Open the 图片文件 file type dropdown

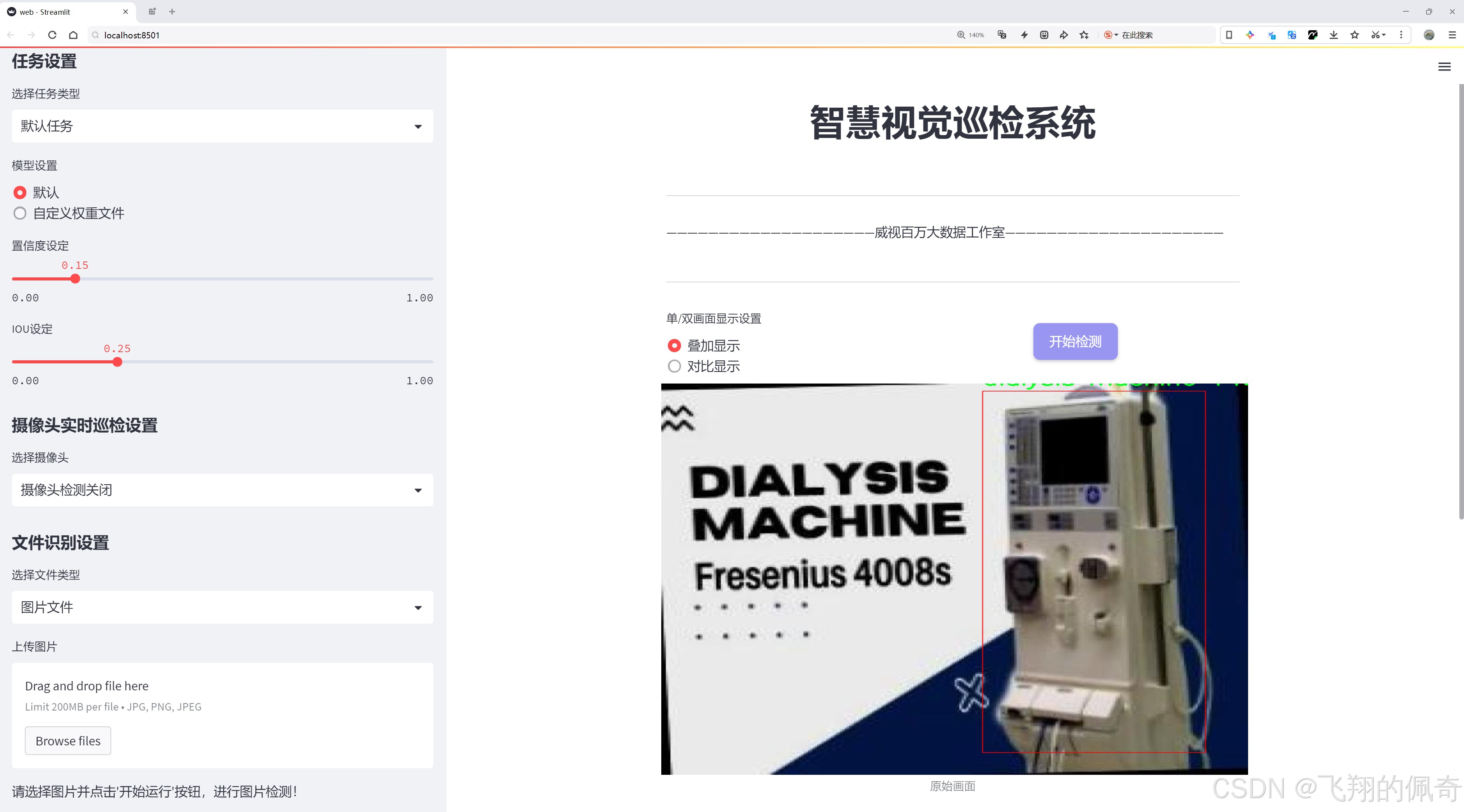click(222, 607)
